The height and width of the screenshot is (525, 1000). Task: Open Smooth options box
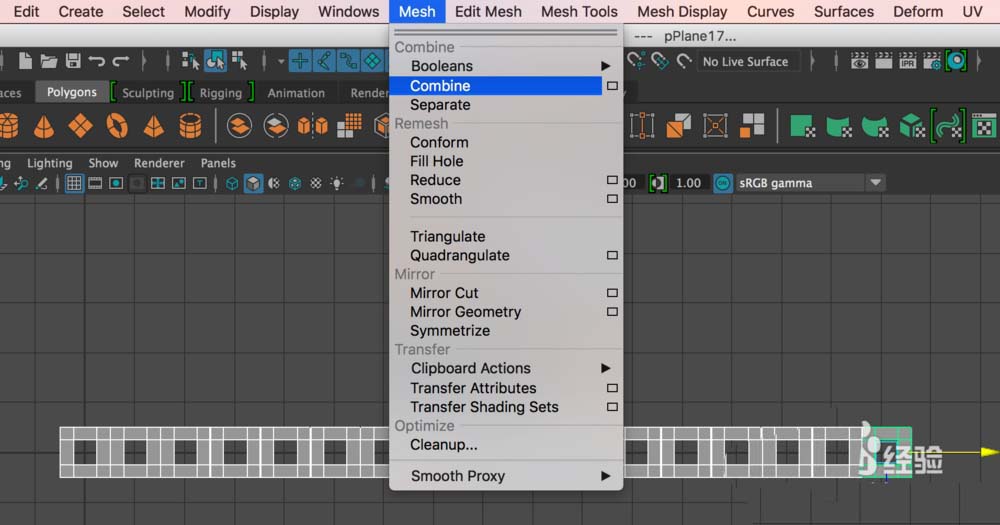click(612, 199)
